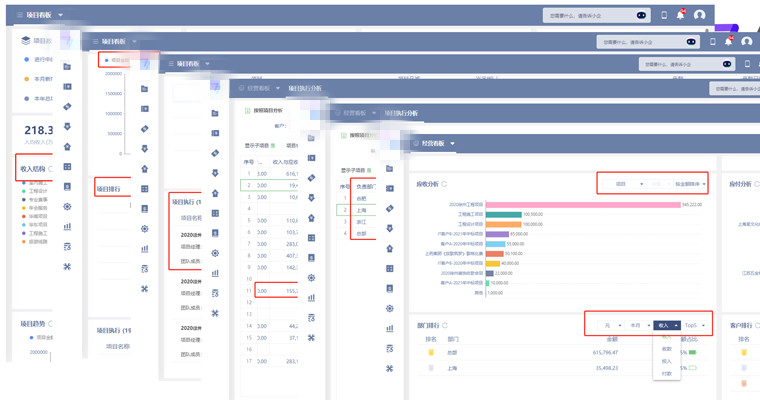Click the robot assistant icon in the topmost search box

[x=641, y=15]
